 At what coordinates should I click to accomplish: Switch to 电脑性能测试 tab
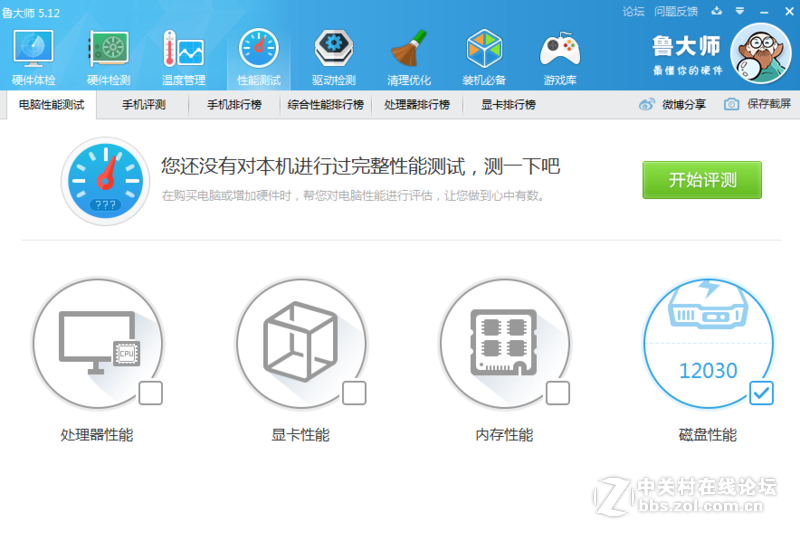pos(52,105)
